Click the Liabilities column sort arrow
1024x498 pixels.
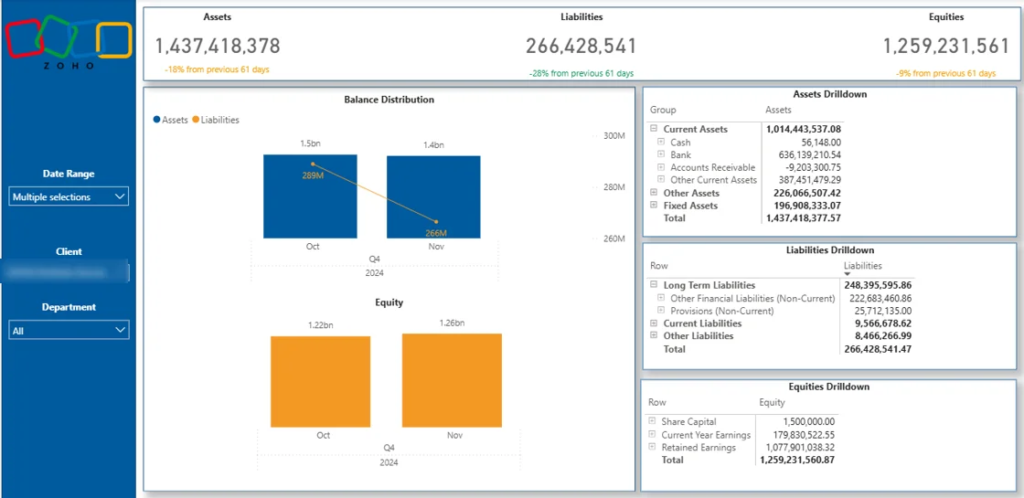click(x=847, y=274)
